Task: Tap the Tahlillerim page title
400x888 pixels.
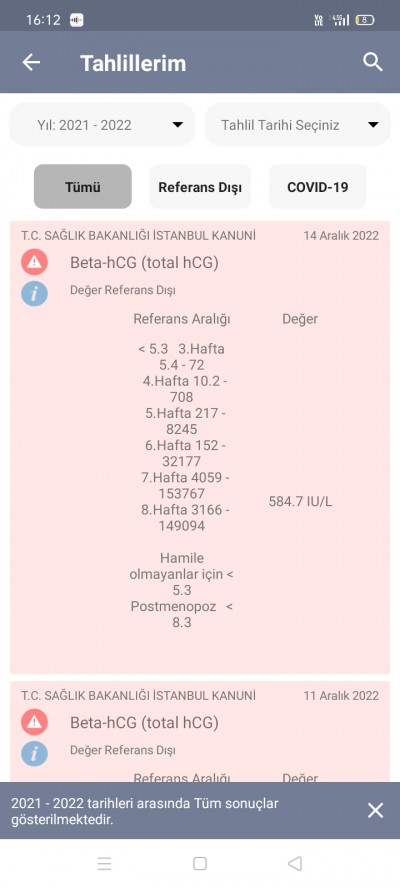Action: pos(133,63)
